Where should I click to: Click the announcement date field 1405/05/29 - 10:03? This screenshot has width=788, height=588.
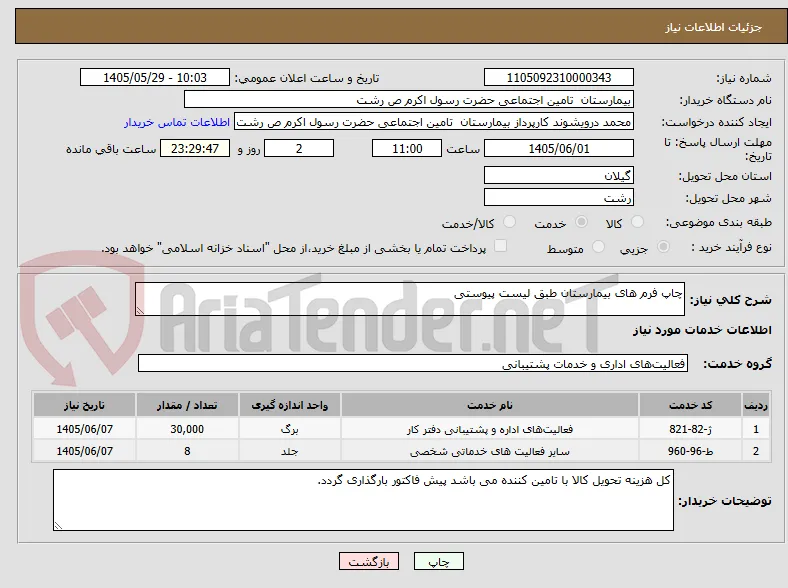(155, 77)
